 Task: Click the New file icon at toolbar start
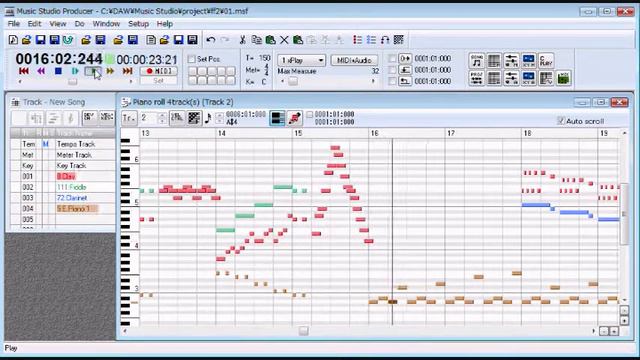(x=13, y=40)
